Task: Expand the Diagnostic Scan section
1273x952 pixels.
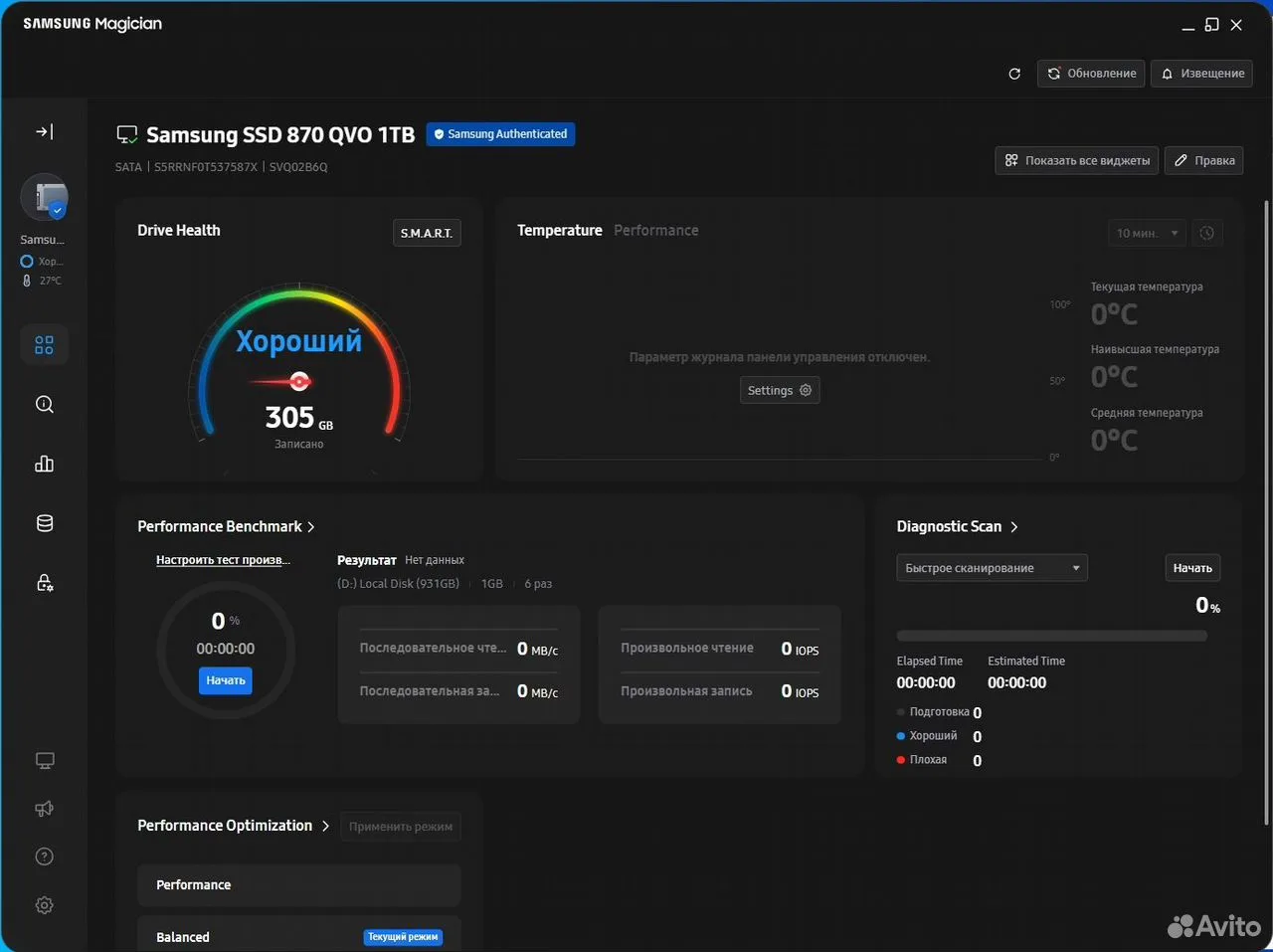Action: click(x=958, y=526)
